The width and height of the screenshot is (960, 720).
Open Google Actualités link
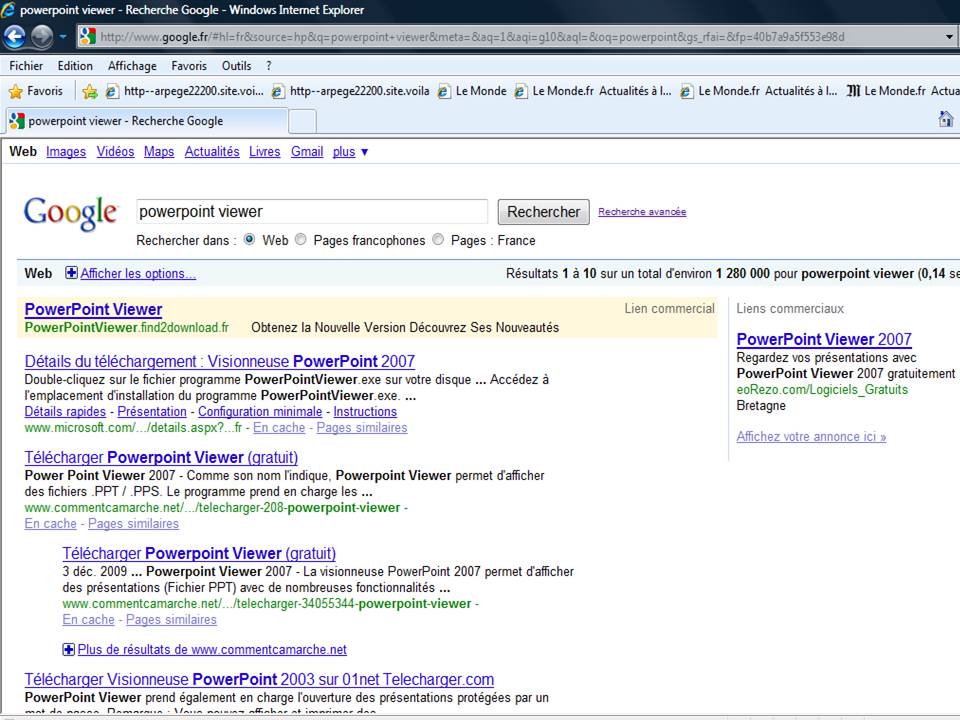coord(212,152)
